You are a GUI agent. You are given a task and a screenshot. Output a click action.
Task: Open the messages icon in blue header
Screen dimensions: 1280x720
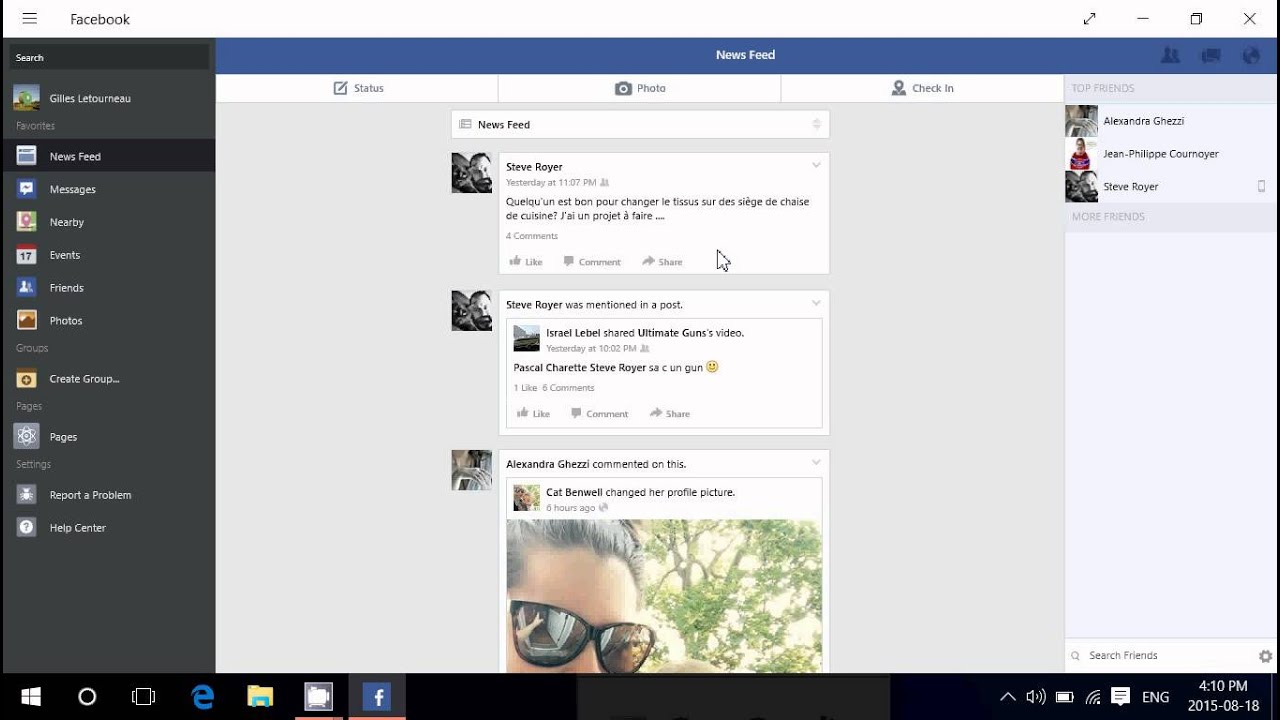click(1211, 56)
